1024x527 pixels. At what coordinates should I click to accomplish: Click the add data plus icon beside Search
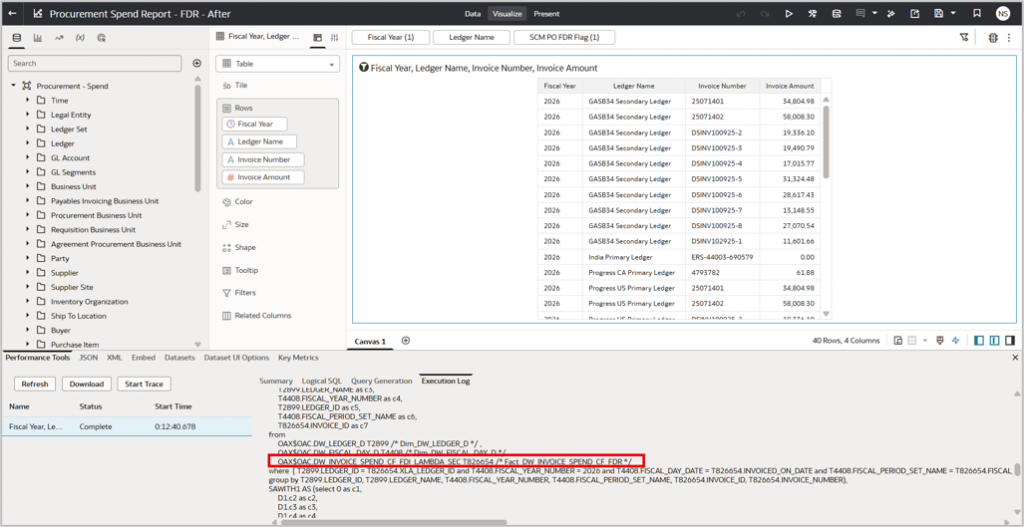(x=197, y=63)
